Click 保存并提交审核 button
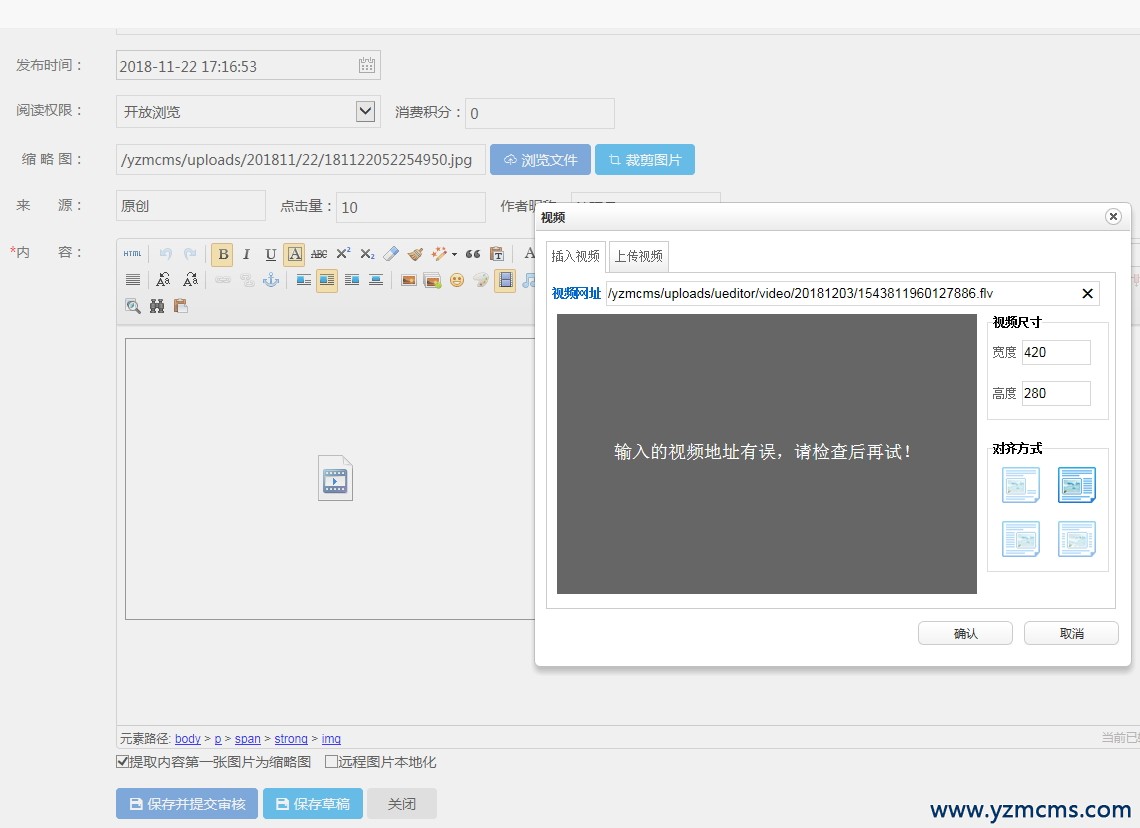This screenshot has width=1140, height=828. point(187,803)
